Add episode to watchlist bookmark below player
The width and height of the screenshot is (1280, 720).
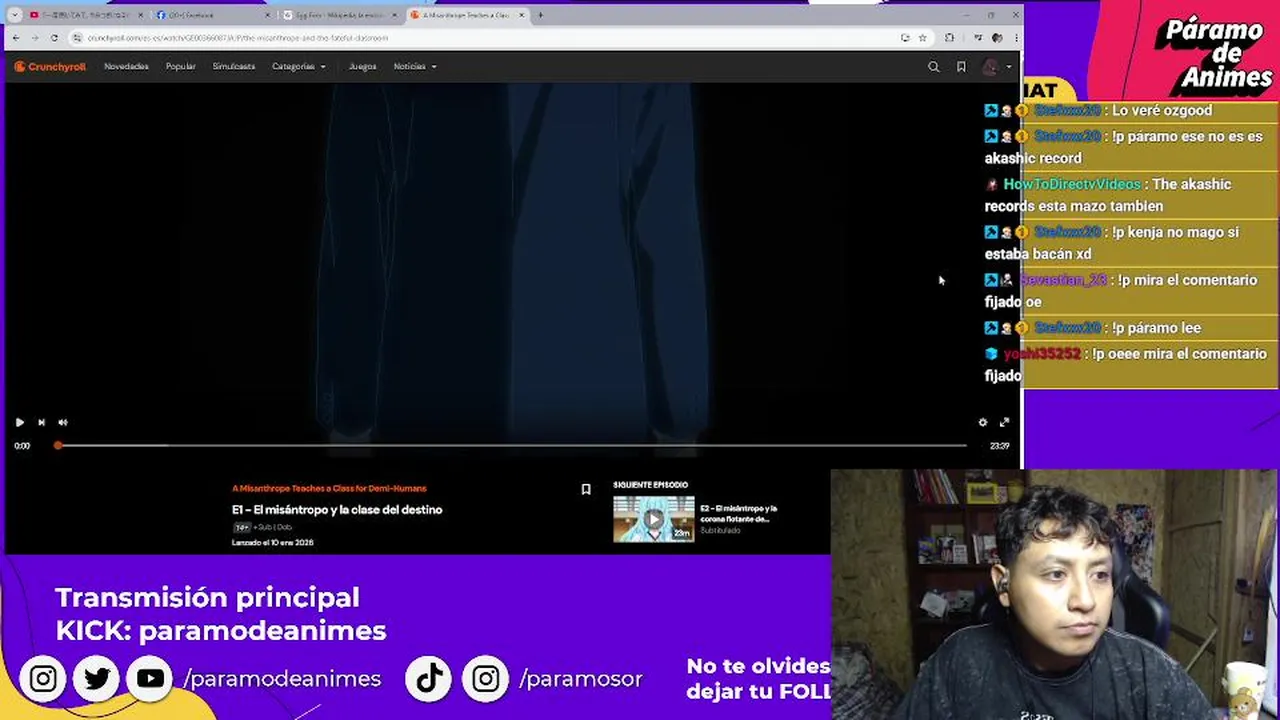(x=586, y=489)
